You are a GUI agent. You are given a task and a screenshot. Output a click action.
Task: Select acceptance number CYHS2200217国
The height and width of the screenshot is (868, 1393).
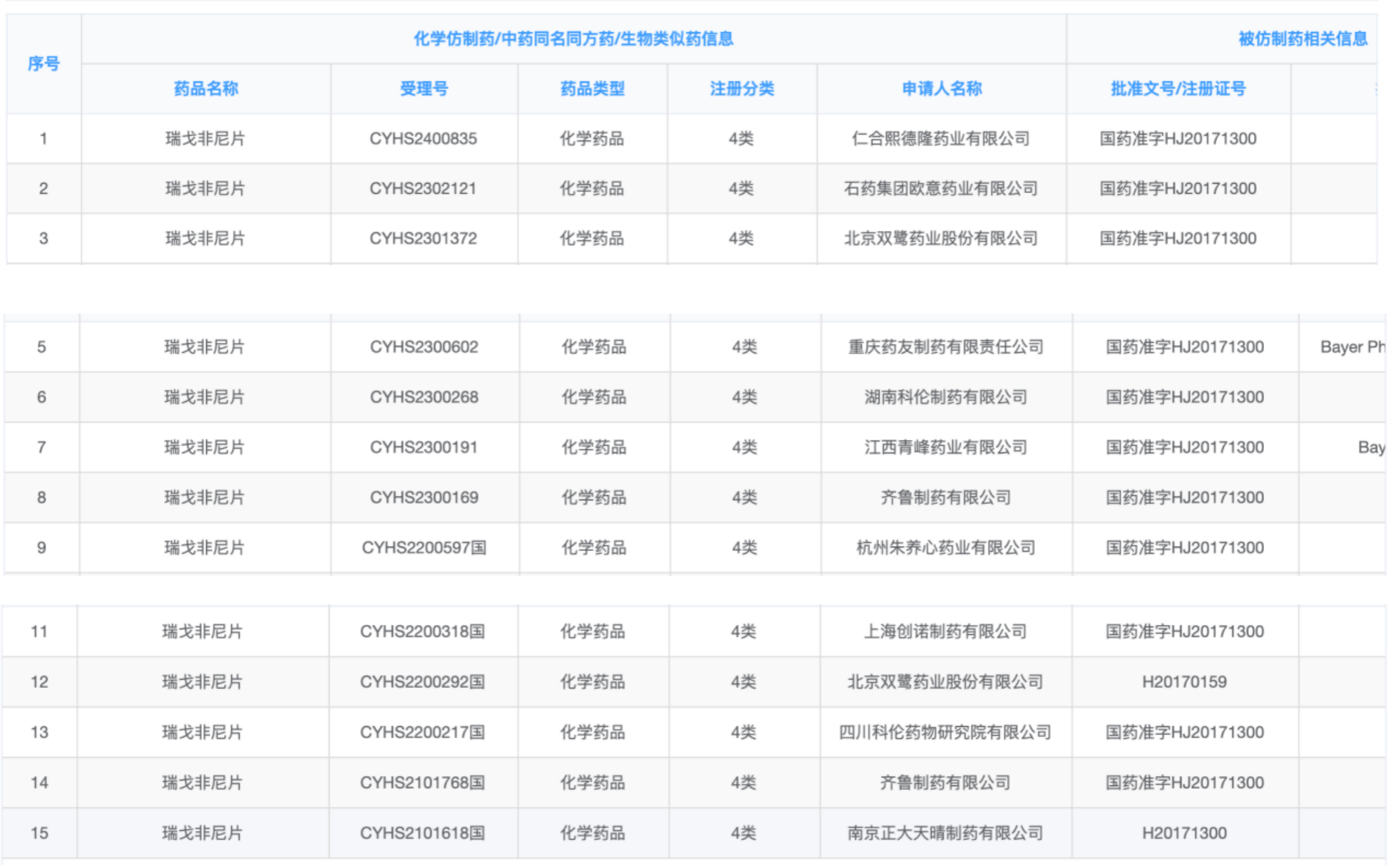pyautogui.click(x=423, y=733)
